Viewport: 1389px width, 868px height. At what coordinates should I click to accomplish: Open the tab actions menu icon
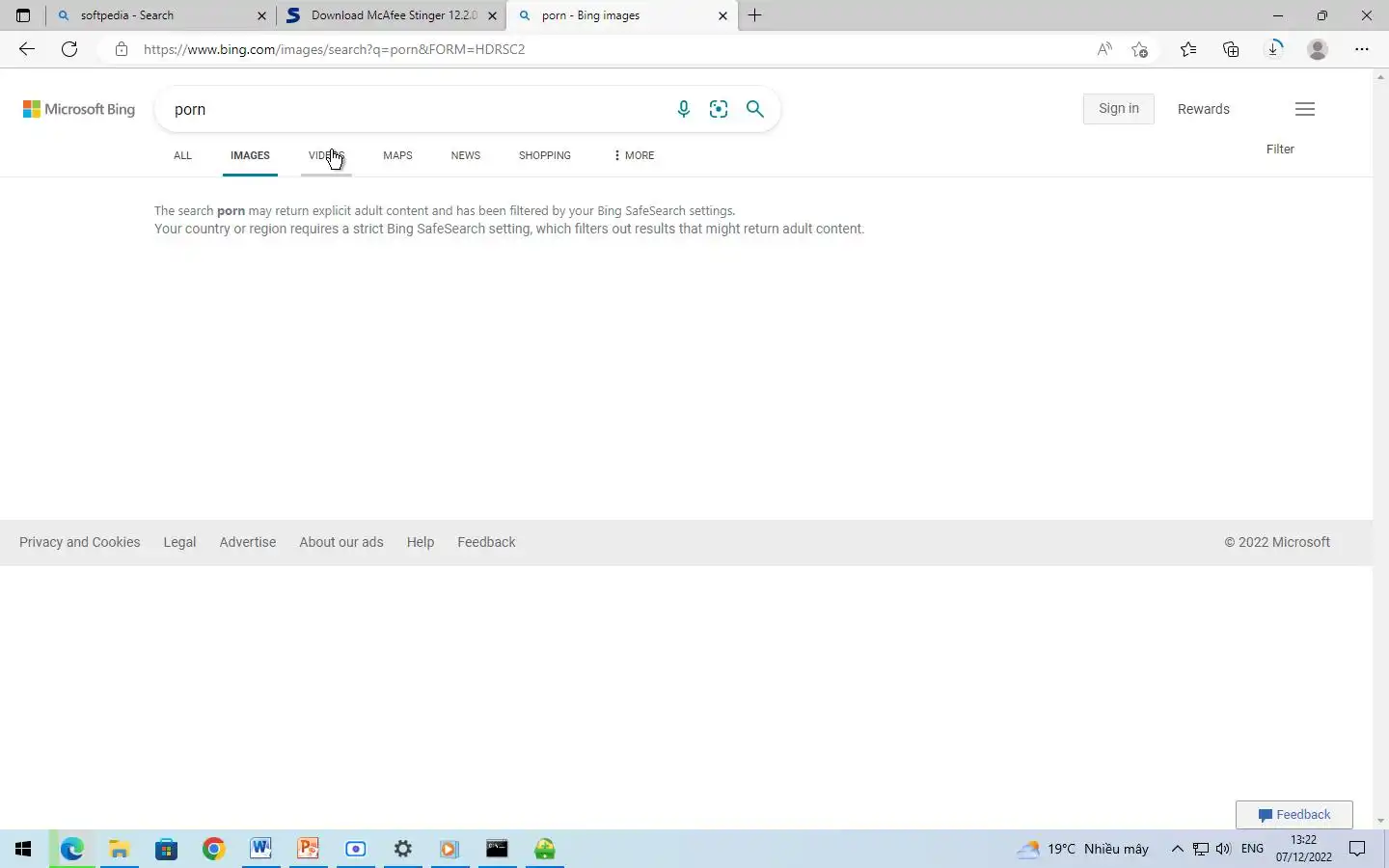click(23, 15)
